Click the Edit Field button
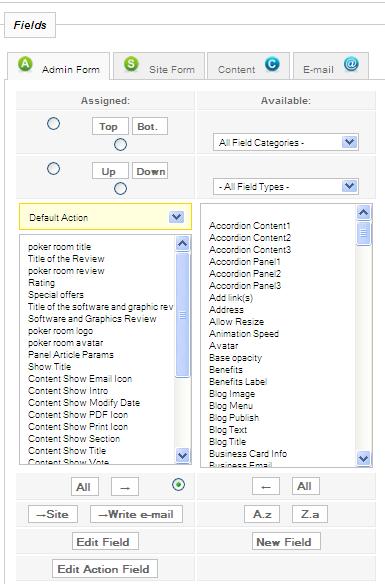 click(105, 541)
